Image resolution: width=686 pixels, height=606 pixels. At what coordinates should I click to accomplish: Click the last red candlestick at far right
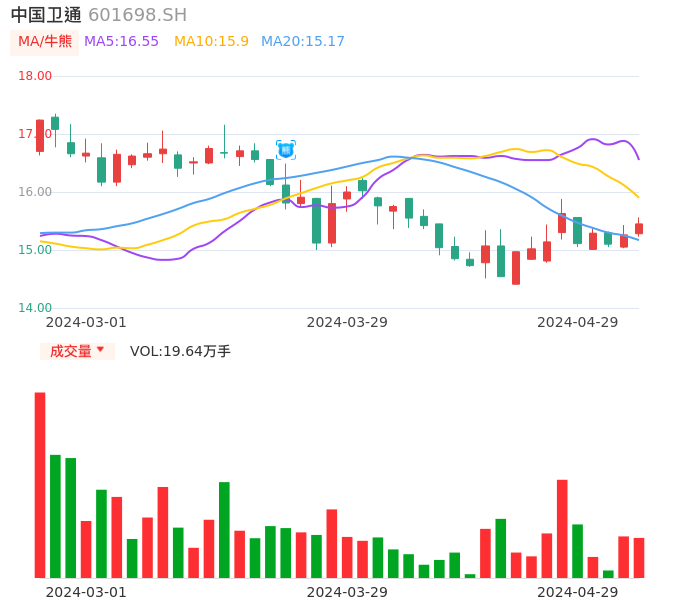(x=639, y=229)
